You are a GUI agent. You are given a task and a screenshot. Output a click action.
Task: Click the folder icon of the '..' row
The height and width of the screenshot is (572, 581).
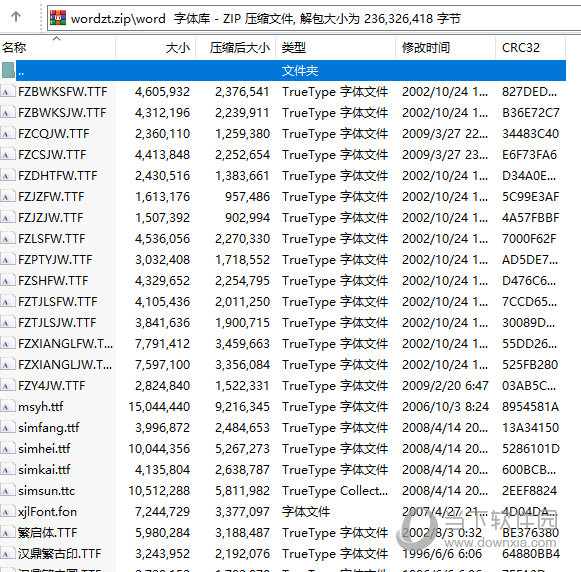pyautogui.click(x=8, y=70)
